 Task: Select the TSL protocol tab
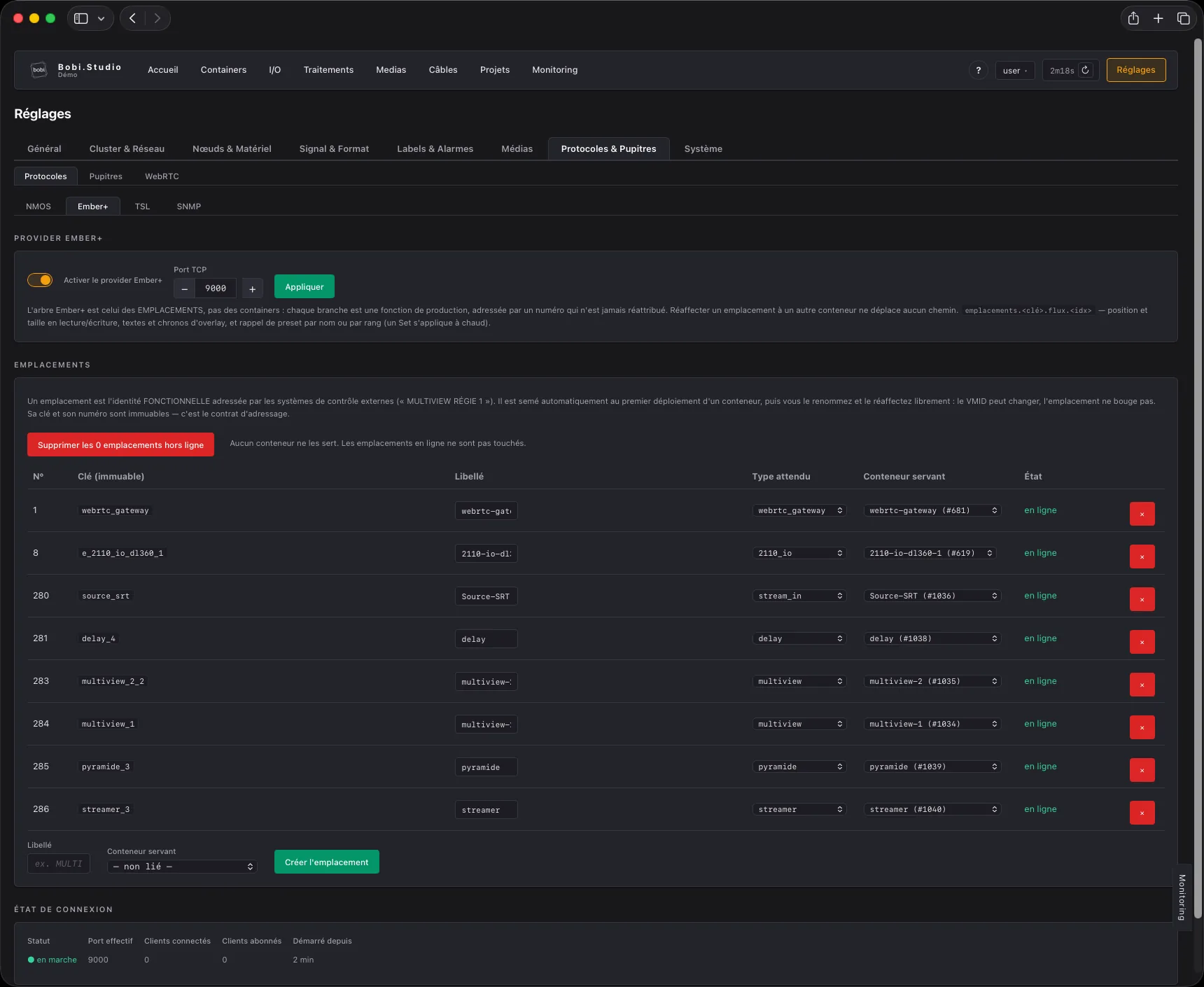142,206
